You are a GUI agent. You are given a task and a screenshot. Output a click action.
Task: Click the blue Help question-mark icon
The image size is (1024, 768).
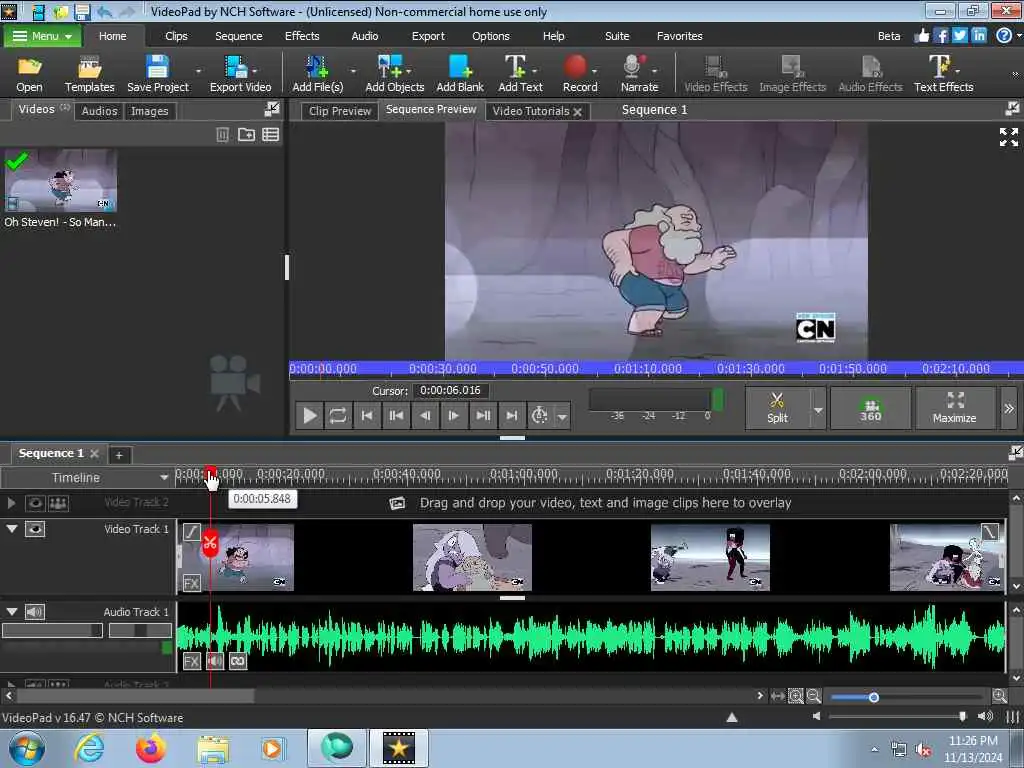(x=1004, y=36)
